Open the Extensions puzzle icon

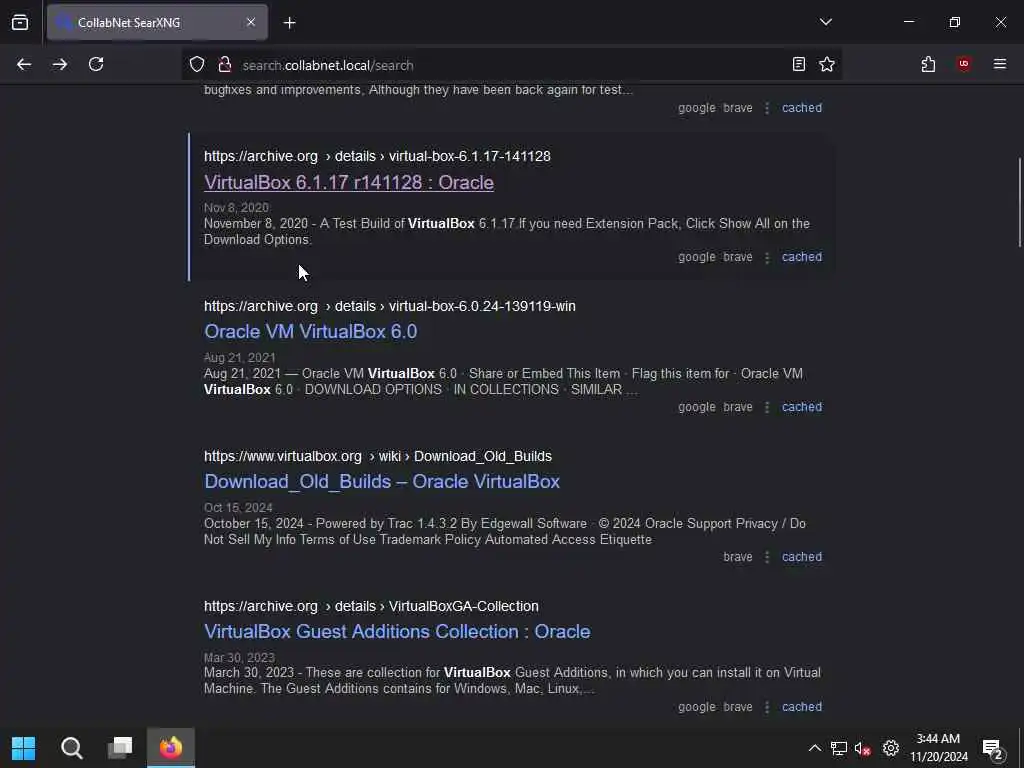pyautogui.click(x=928, y=64)
